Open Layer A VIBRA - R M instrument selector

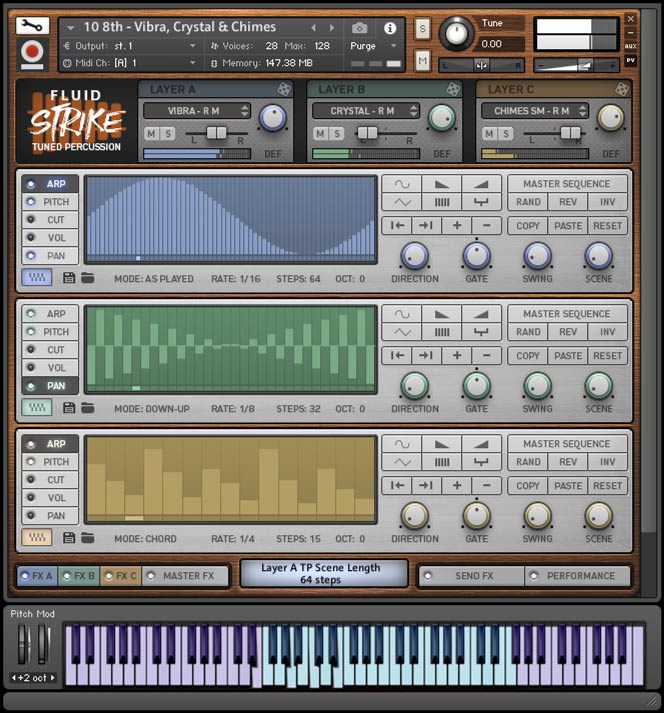196,111
